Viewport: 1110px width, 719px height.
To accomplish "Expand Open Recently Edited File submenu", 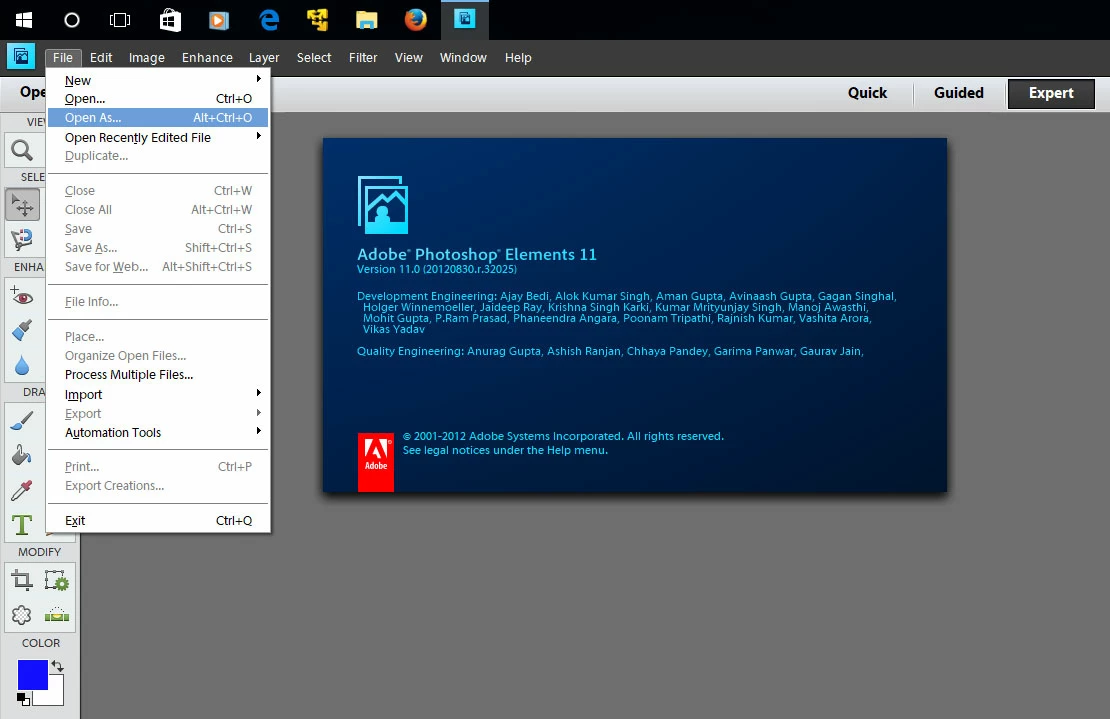I will click(158, 137).
